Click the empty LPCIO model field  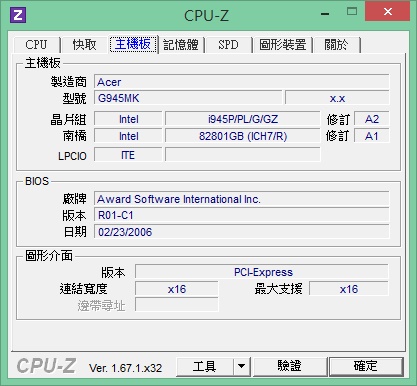click(243, 155)
